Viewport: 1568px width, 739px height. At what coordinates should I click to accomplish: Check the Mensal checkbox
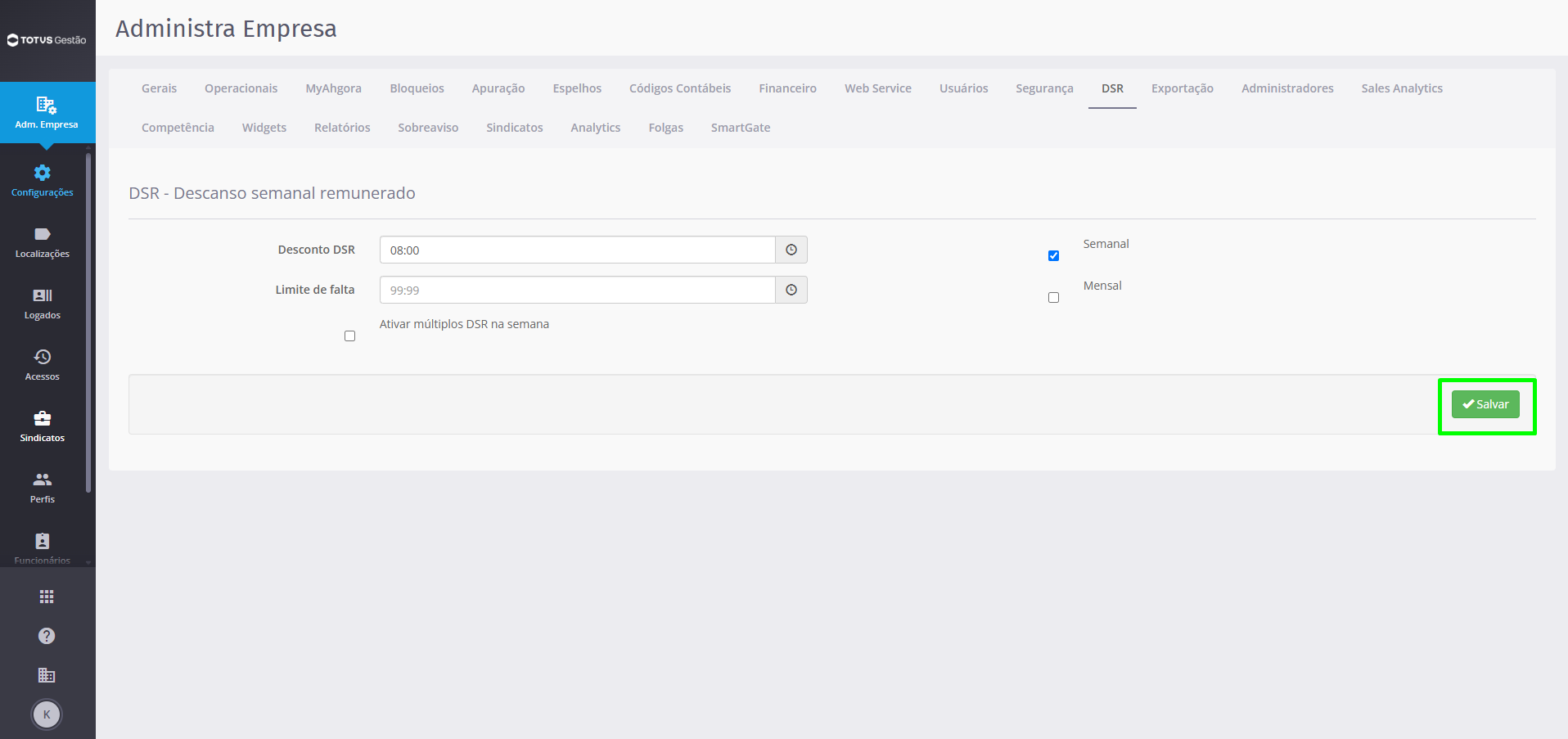pos(1053,297)
